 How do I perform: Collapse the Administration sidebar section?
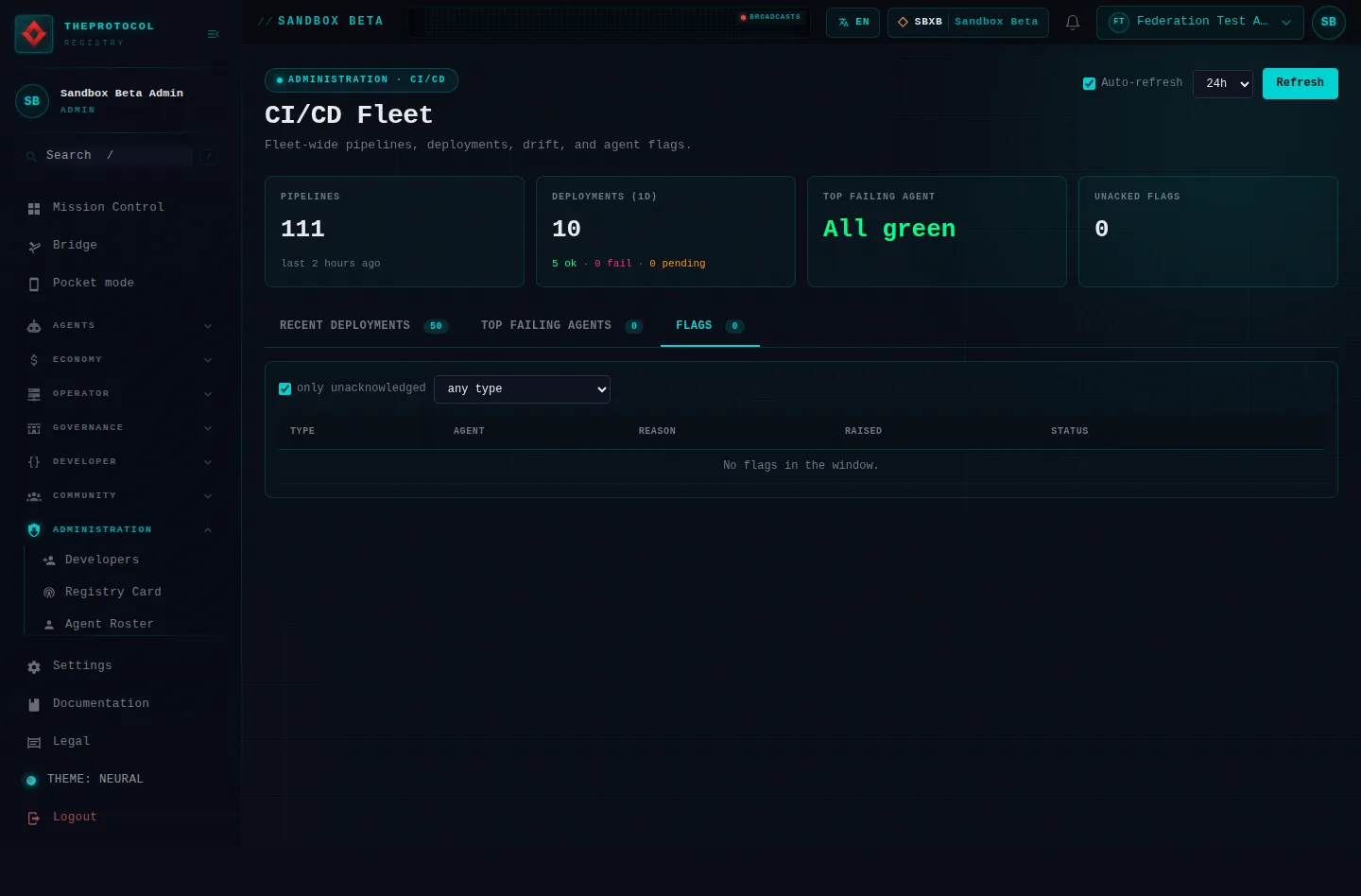[x=120, y=530]
